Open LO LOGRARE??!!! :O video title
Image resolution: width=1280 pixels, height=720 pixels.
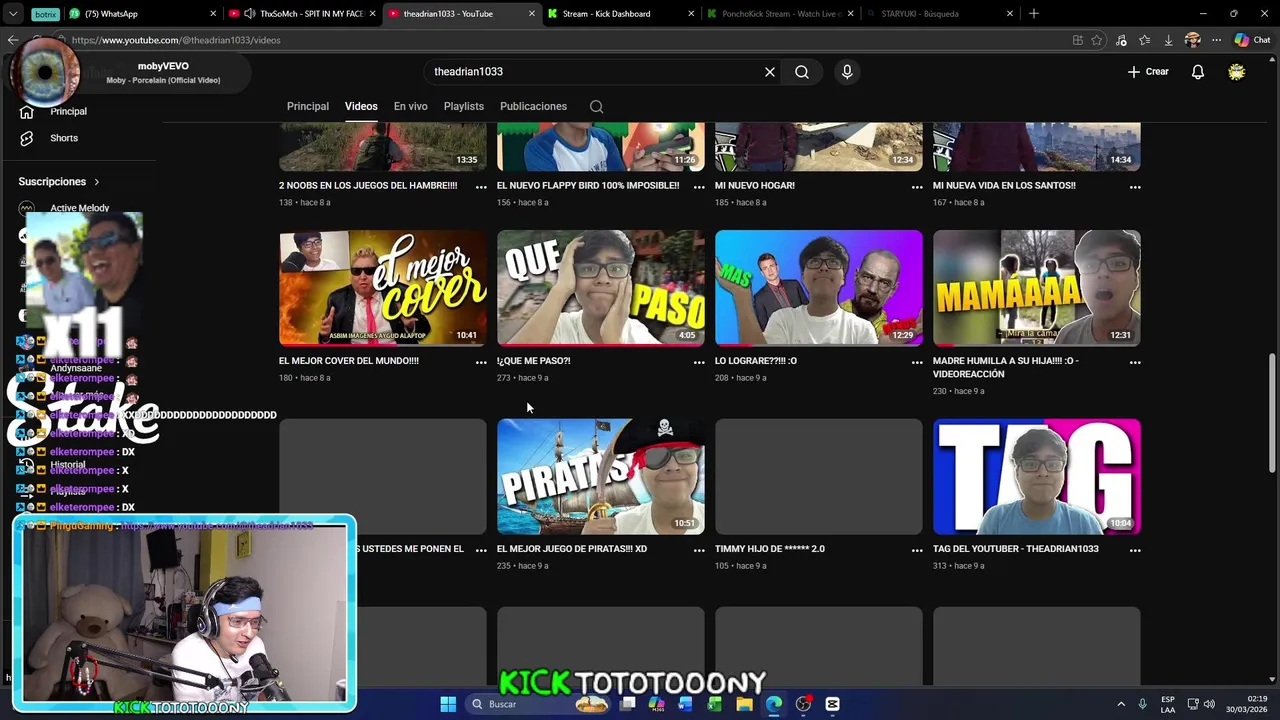[x=756, y=361]
